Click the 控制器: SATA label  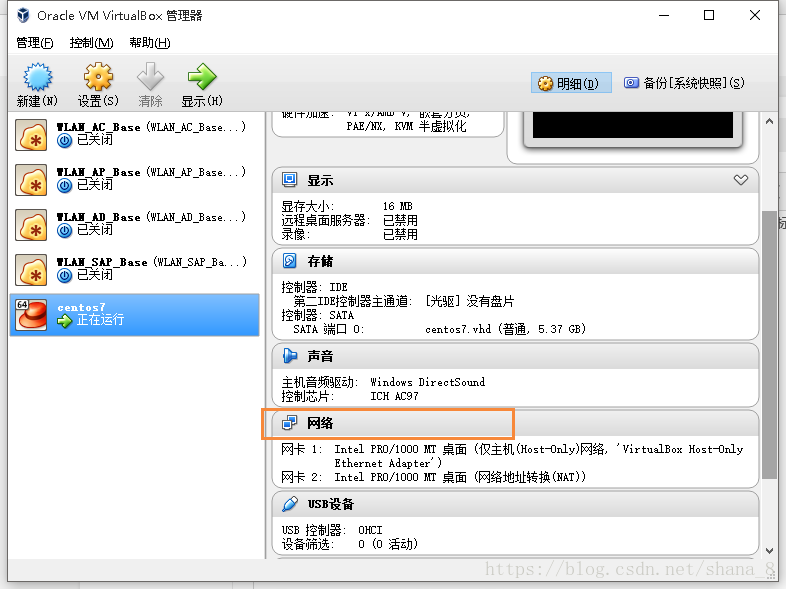coord(317,315)
